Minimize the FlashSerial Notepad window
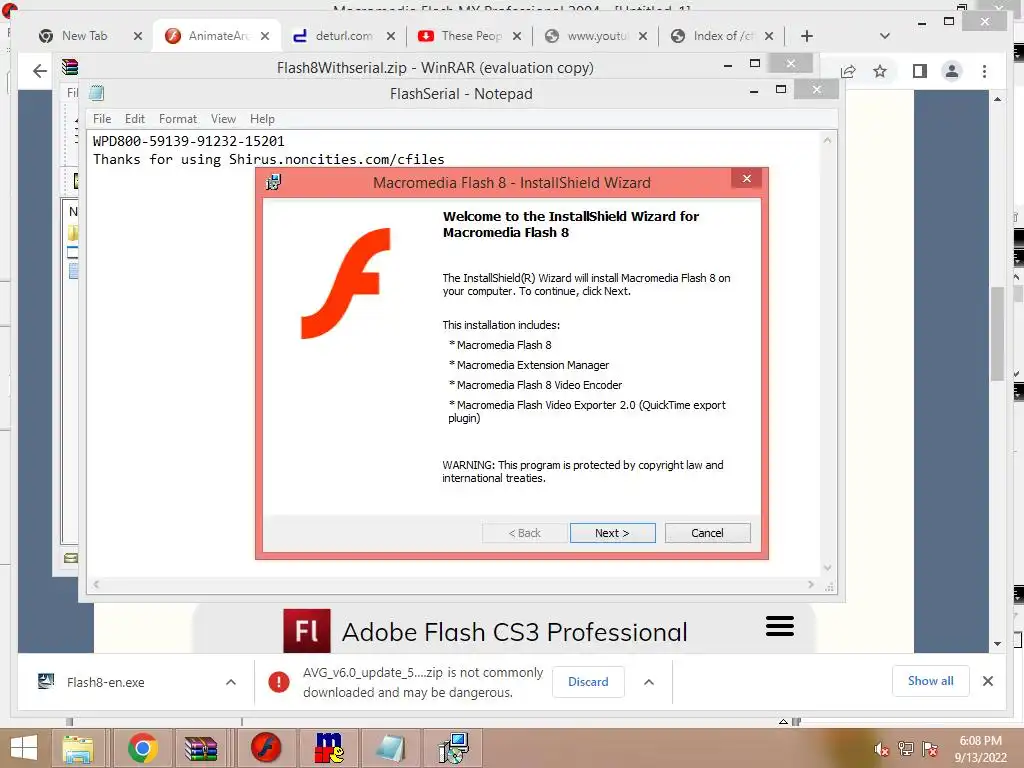Viewport: 1024px width, 768px height. [x=754, y=91]
